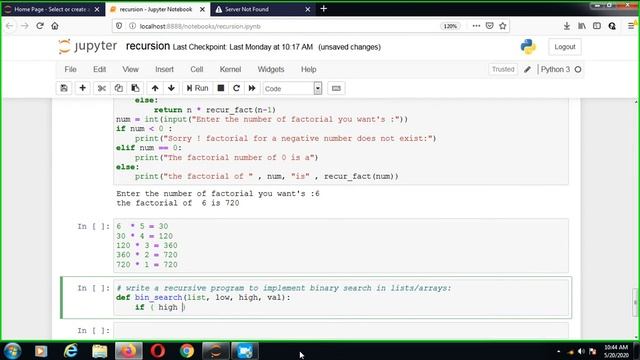The height and width of the screenshot is (360, 640).
Task: Run the current cell
Action: pos(198,88)
